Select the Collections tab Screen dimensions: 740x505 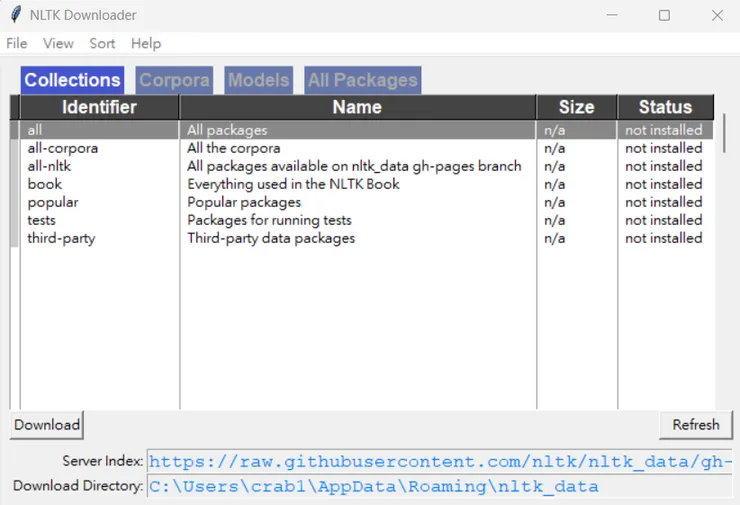[x=72, y=80]
